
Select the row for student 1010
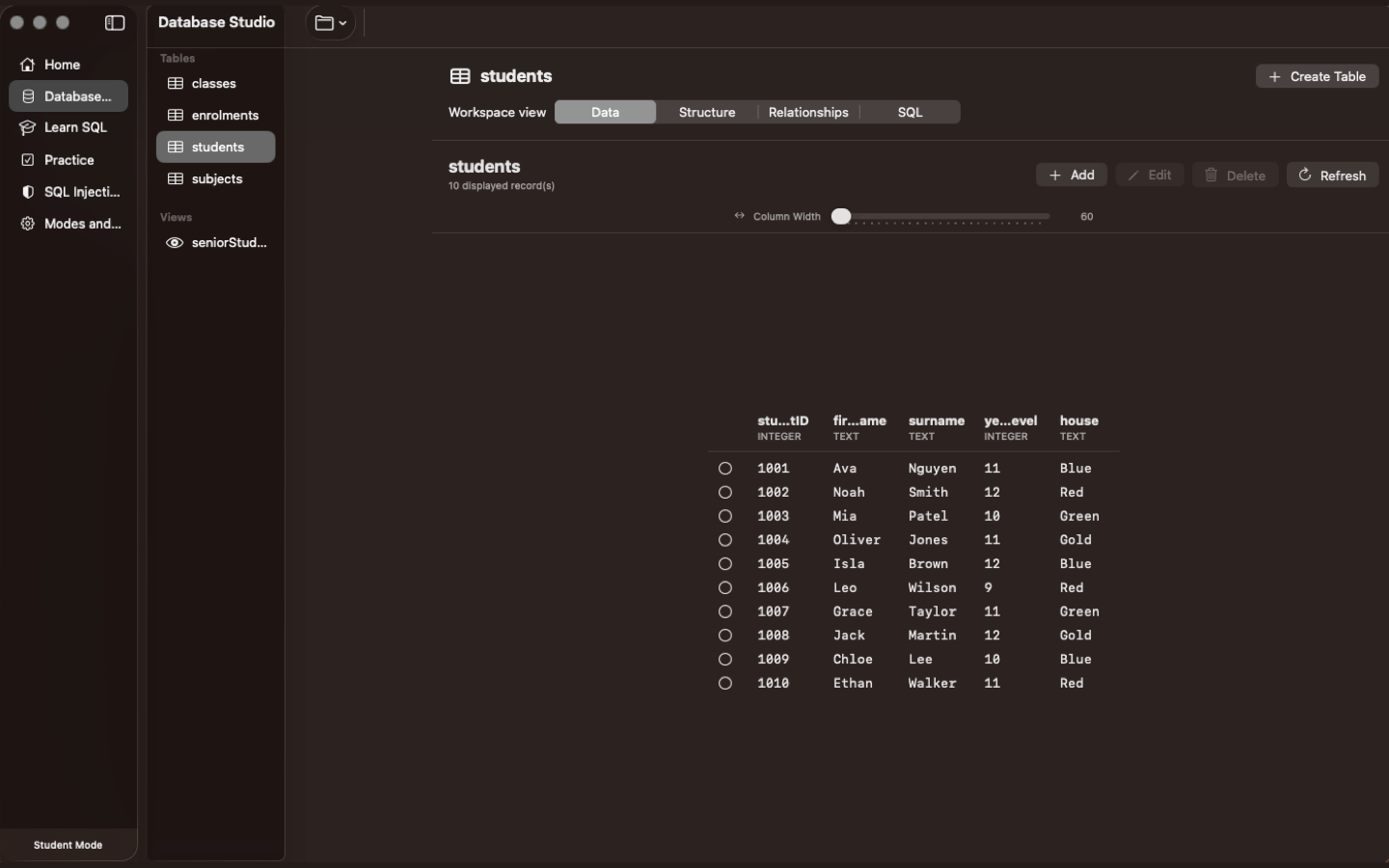pos(725,684)
